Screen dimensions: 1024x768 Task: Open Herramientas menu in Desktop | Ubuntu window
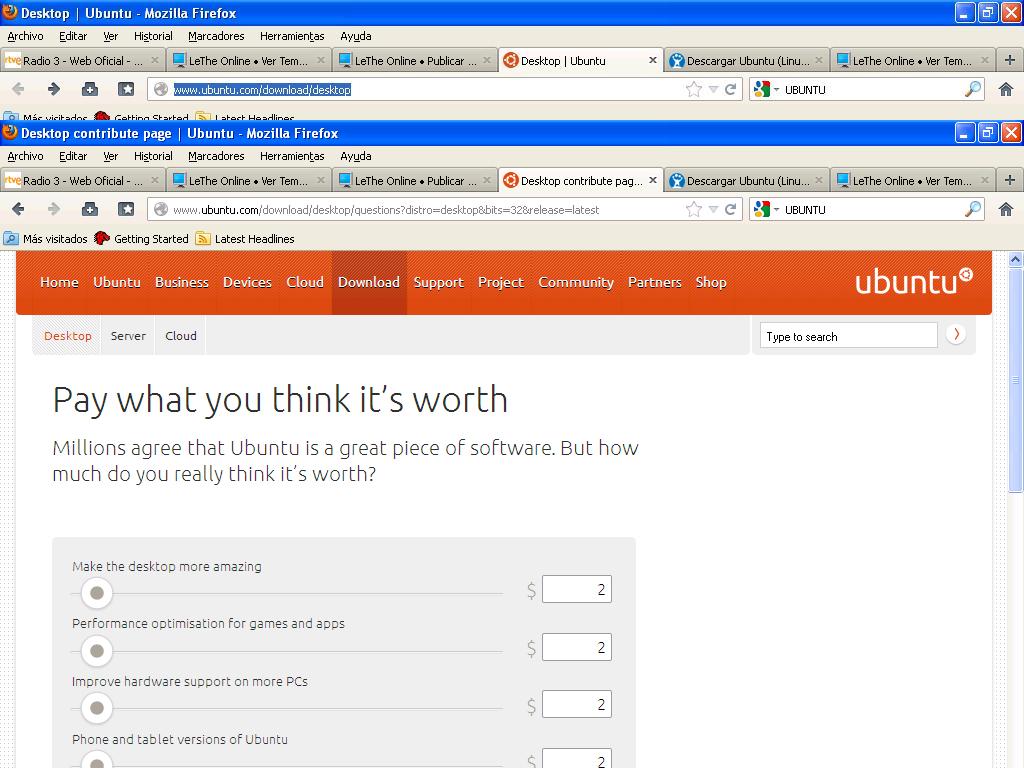point(292,36)
